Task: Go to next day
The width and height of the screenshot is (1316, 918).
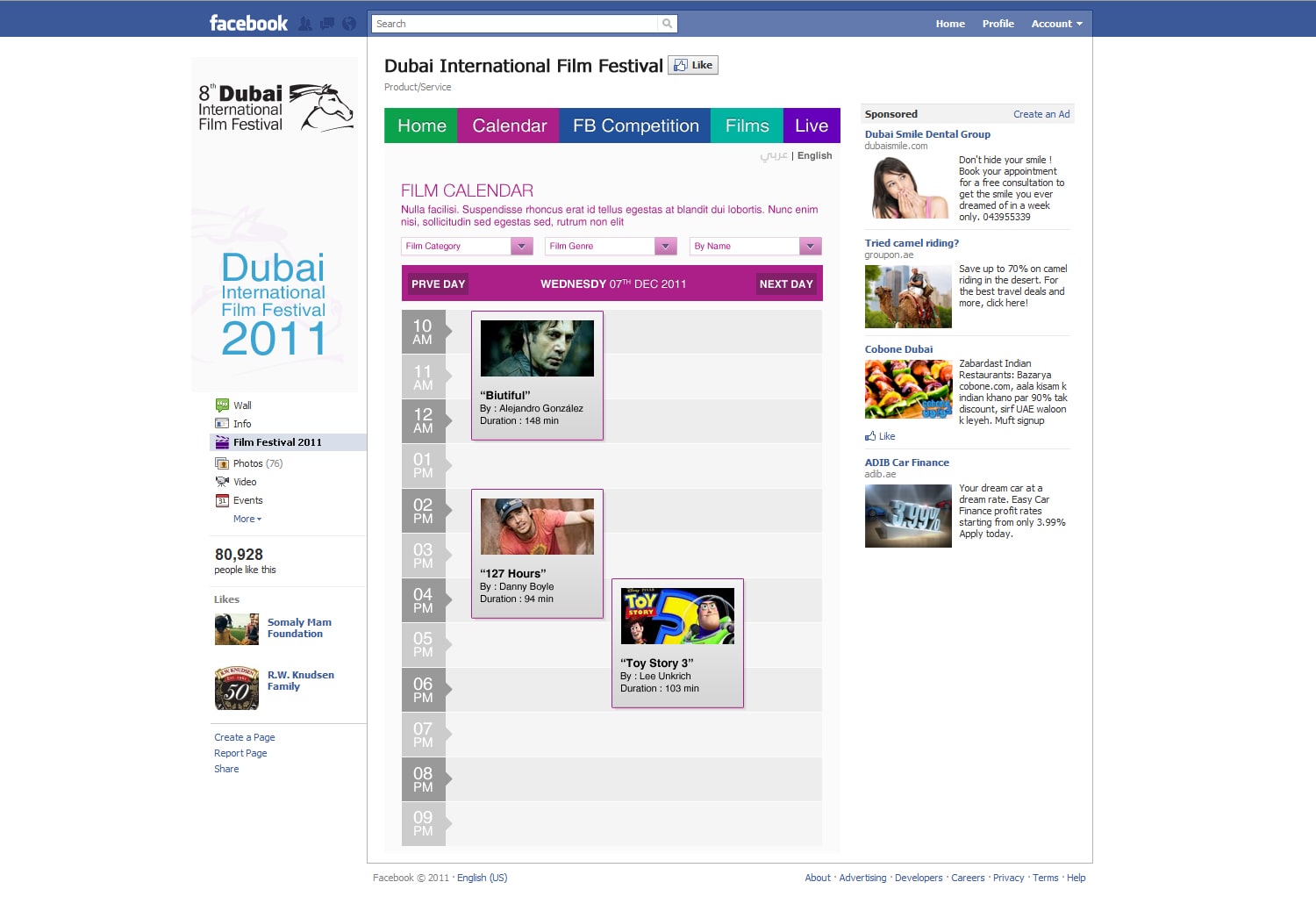Action: (786, 283)
